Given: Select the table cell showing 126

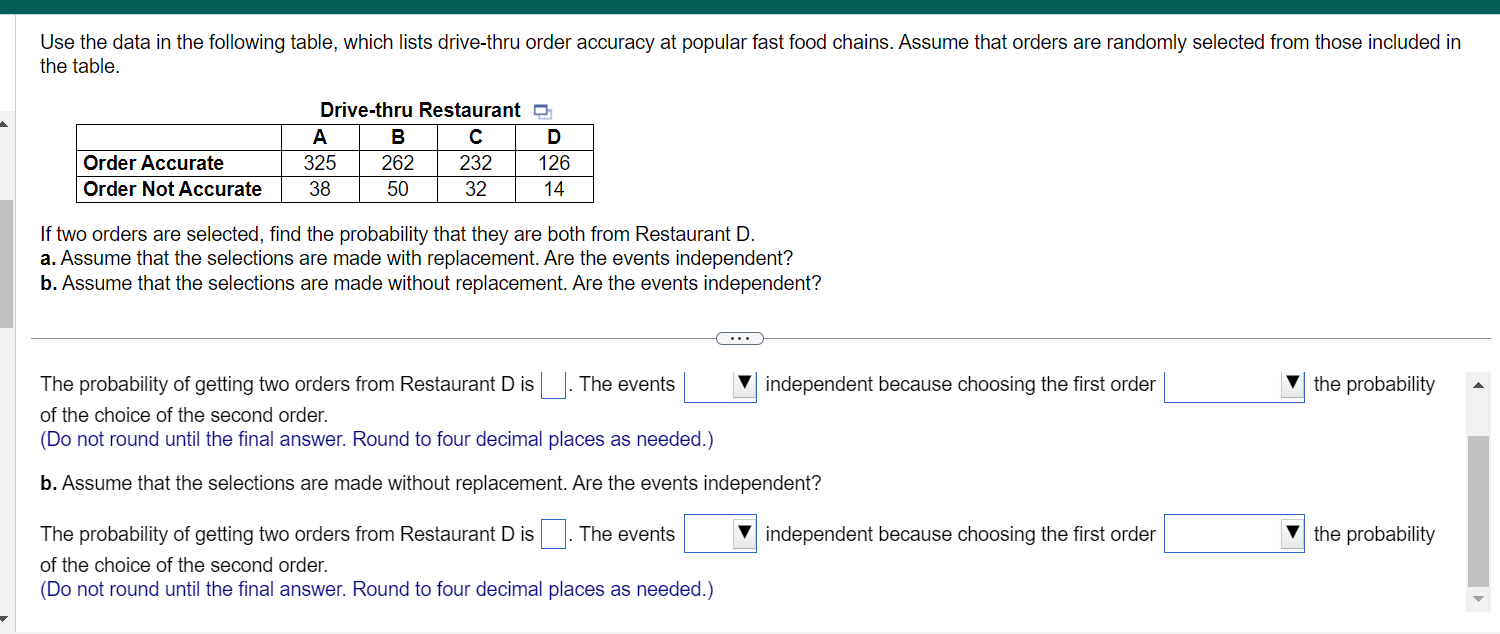Looking at the screenshot, I should (554, 162).
